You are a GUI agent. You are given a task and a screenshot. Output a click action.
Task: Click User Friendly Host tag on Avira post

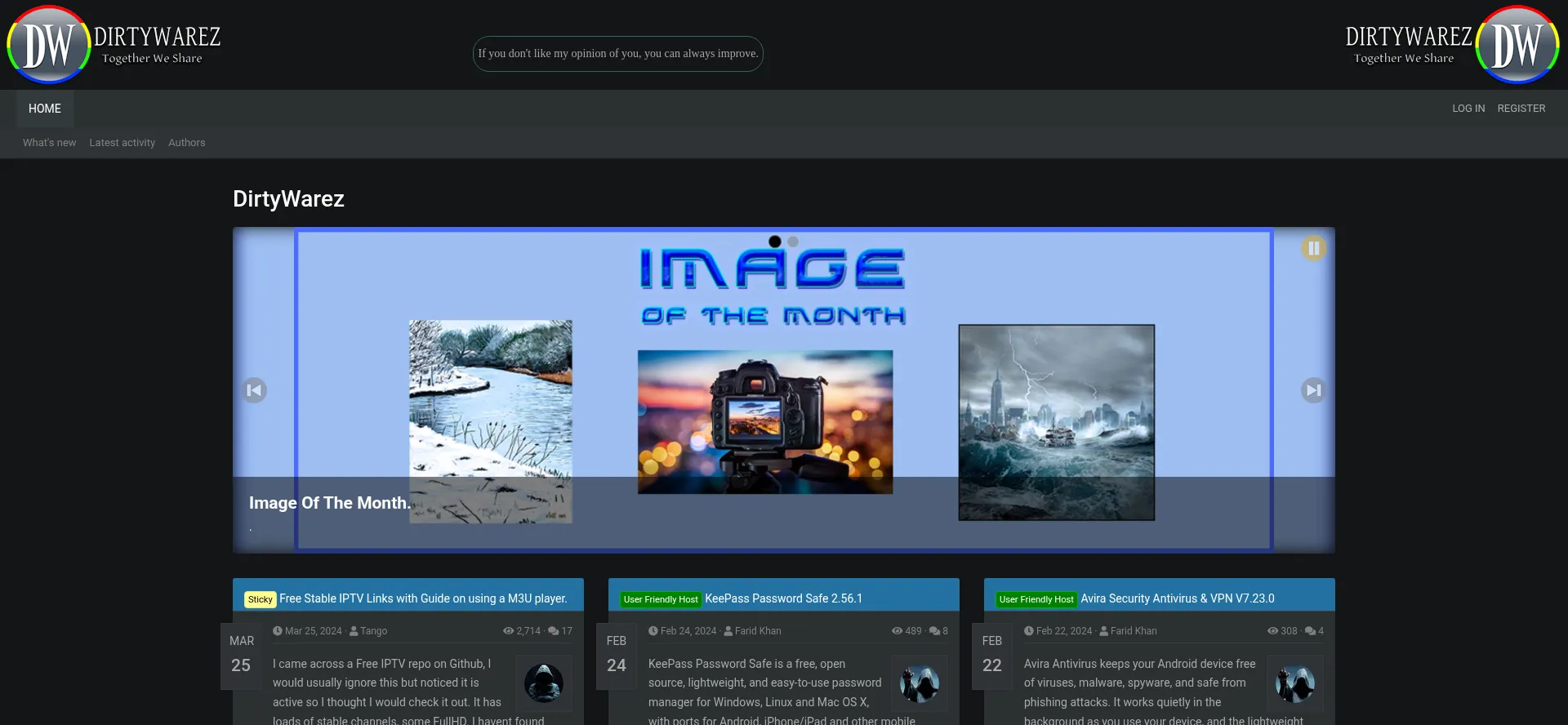[x=1036, y=599]
